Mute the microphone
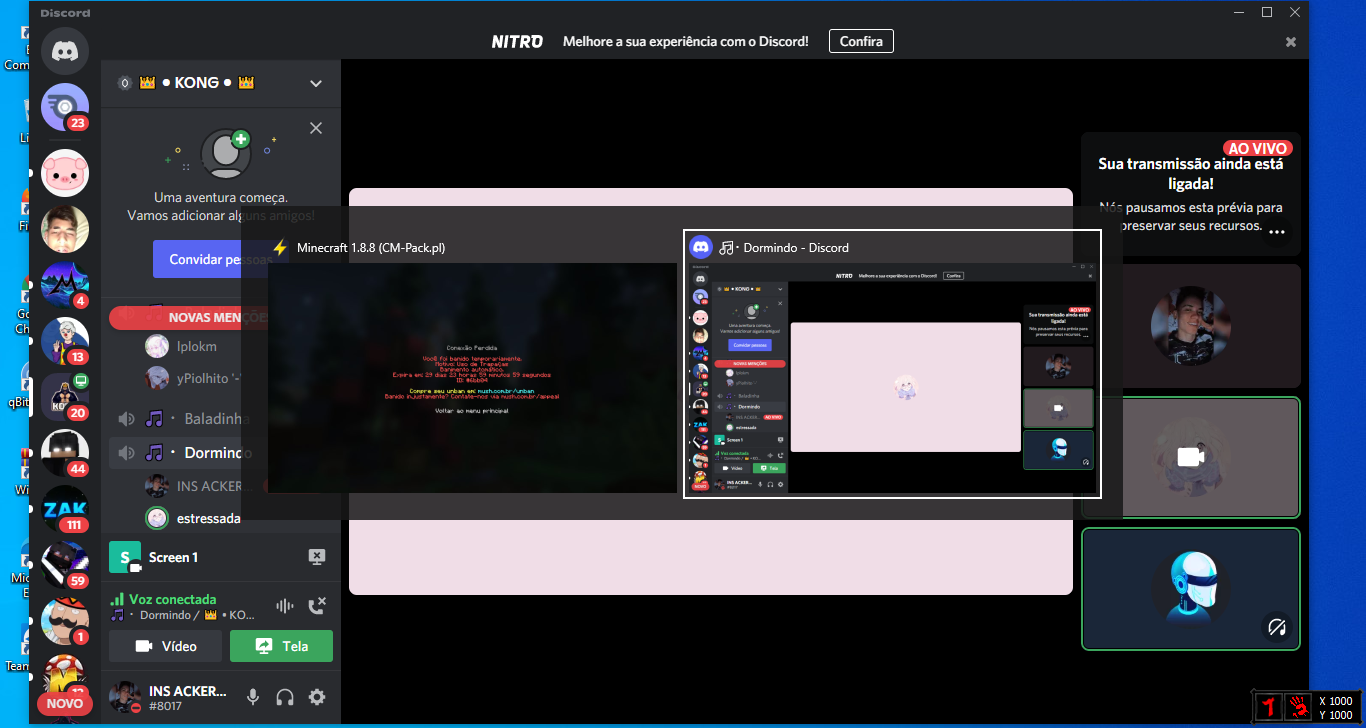This screenshot has height=728, width=1366. point(253,697)
